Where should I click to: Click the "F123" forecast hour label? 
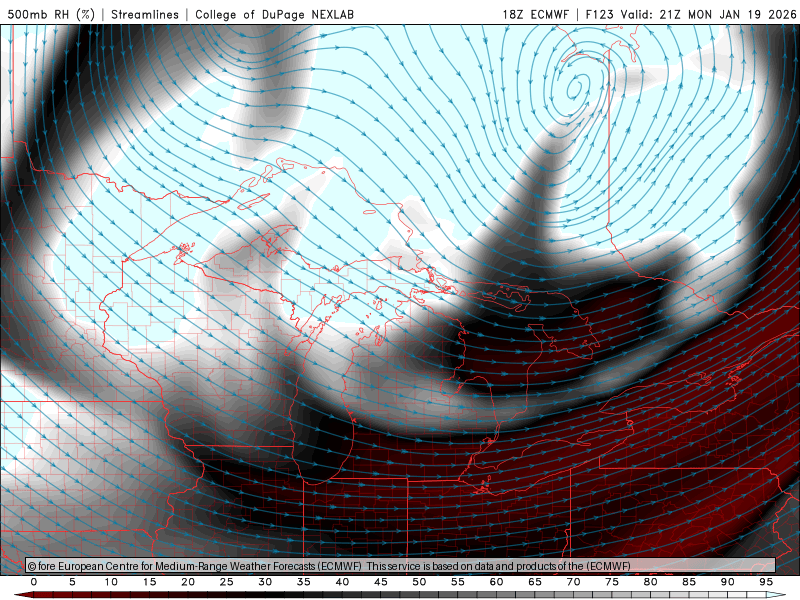tap(599, 14)
